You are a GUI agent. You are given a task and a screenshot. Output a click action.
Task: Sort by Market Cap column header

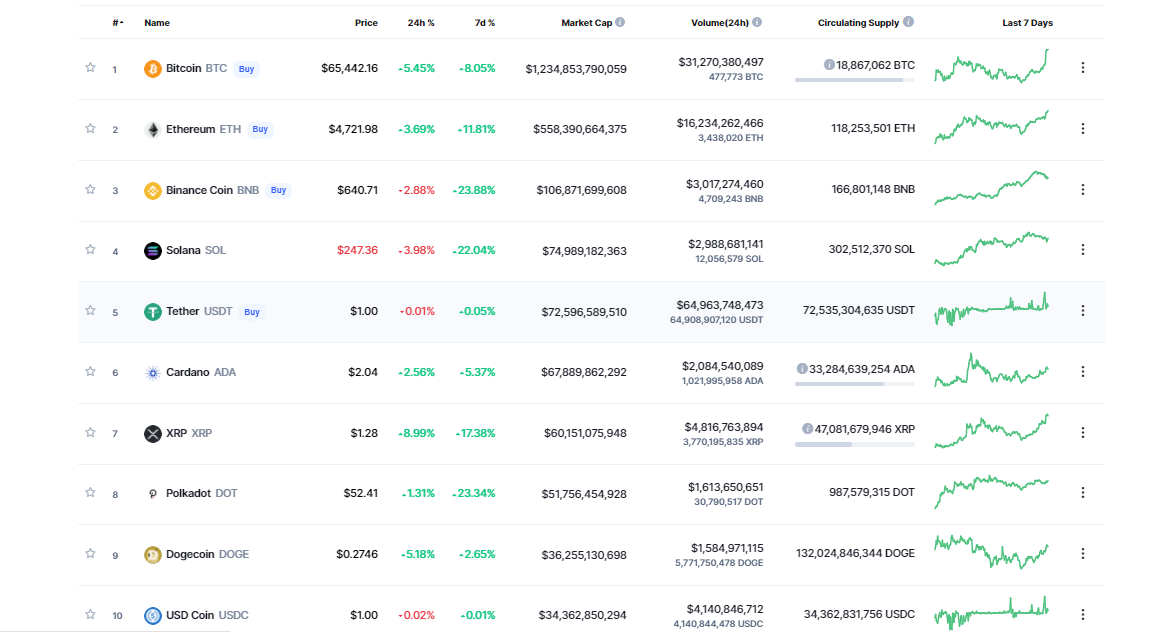(x=586, y=22)
